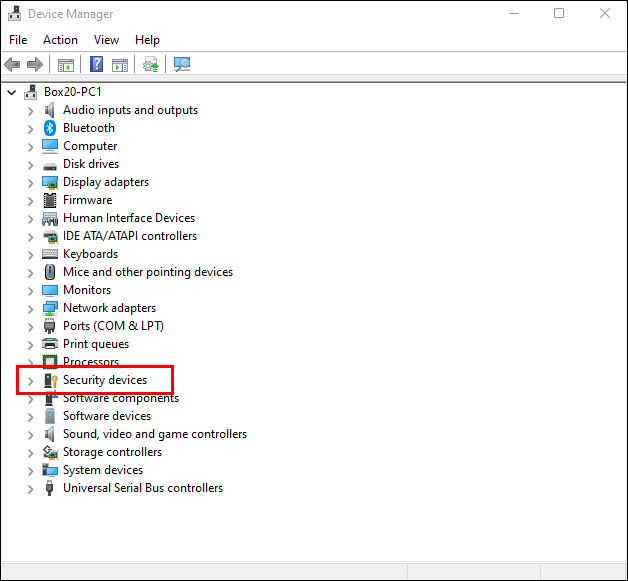Open the View menu
This screenshot has height=581, width=628.
click(106, 40)
